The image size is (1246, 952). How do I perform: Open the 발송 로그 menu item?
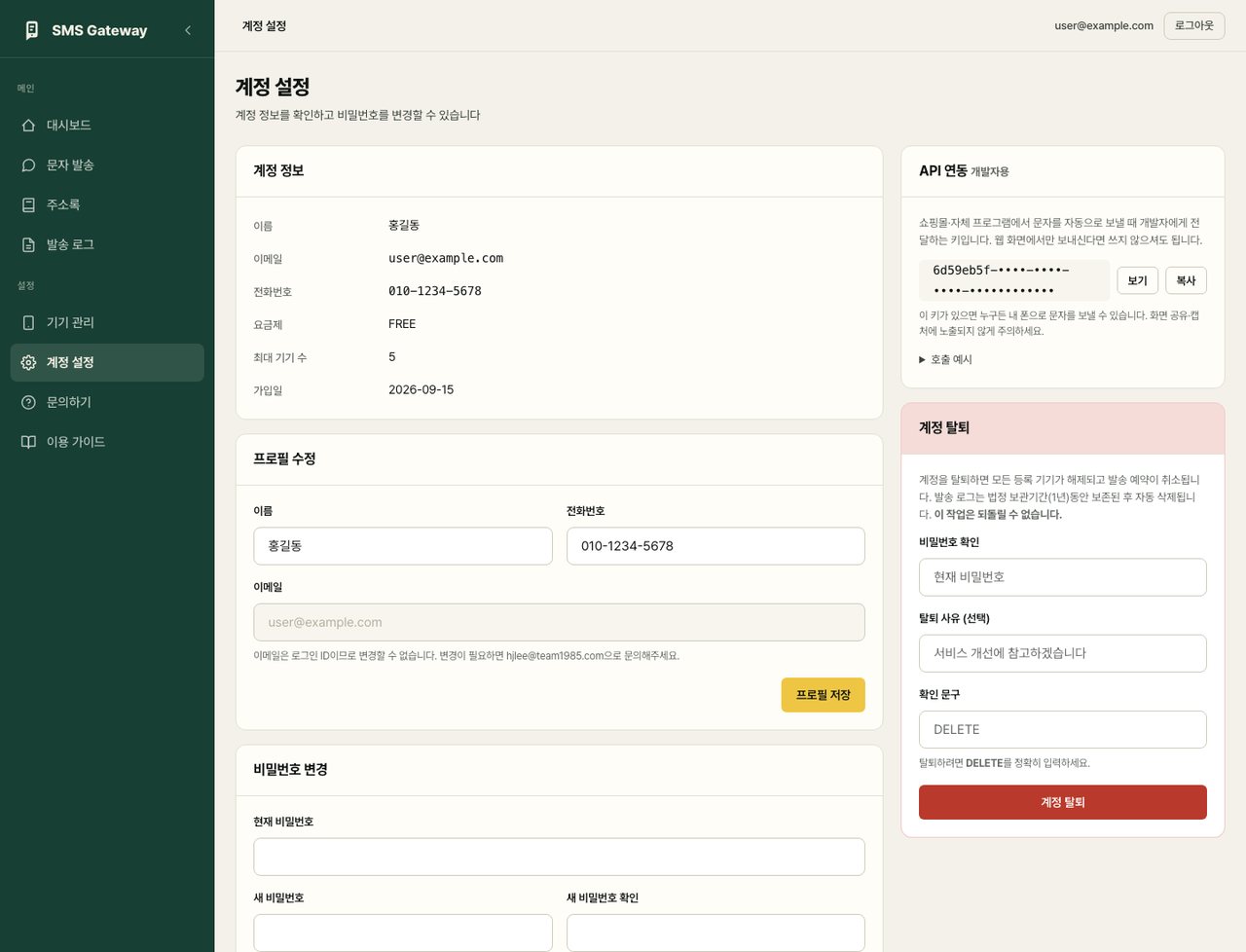[x=107, y=244]
